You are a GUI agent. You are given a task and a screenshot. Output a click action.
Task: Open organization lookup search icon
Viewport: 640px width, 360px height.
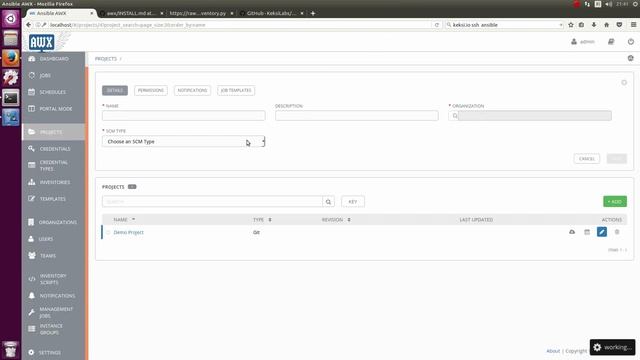click(454, 116)
